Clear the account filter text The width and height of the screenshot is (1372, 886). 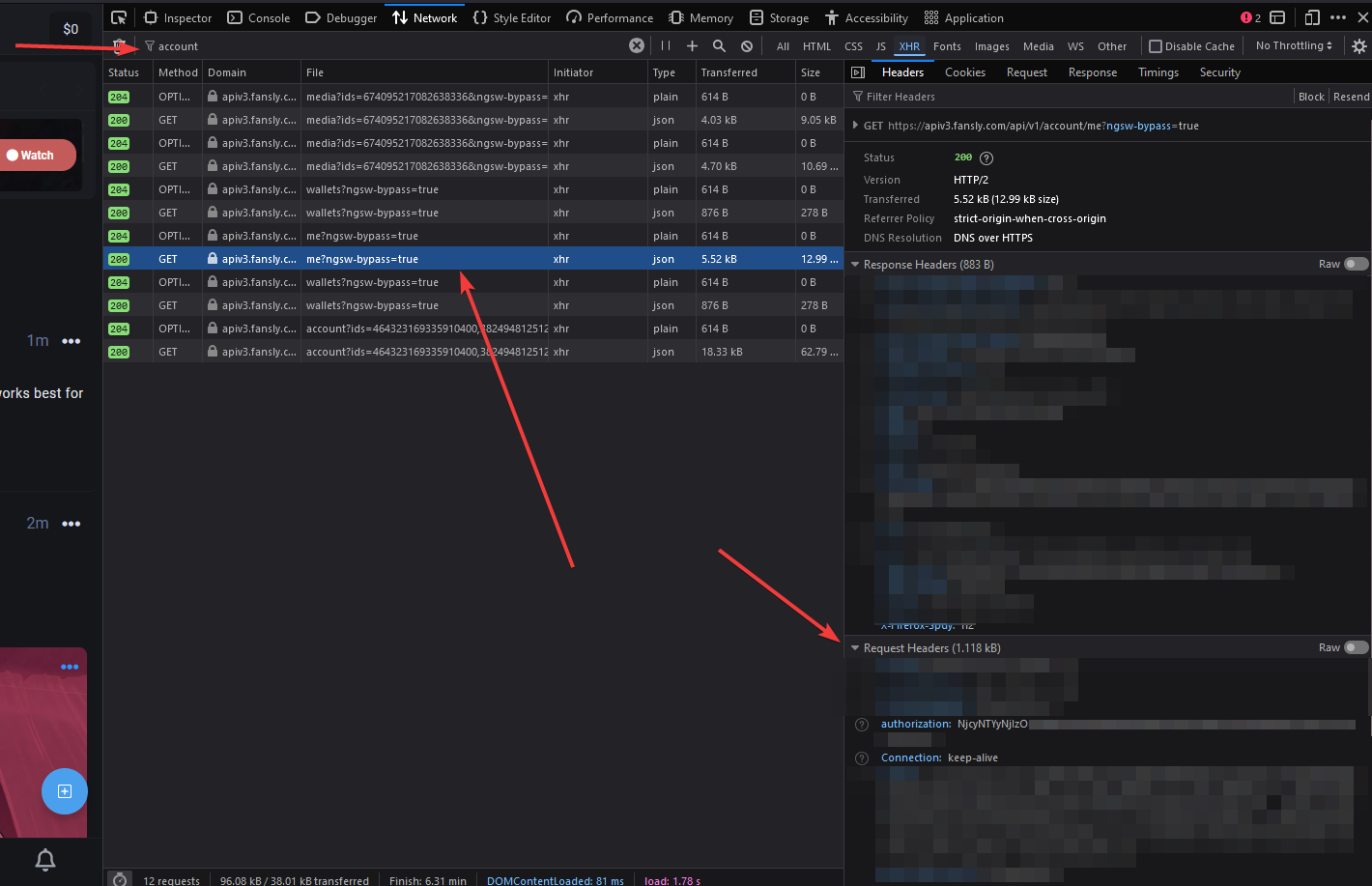click(636, 45)
